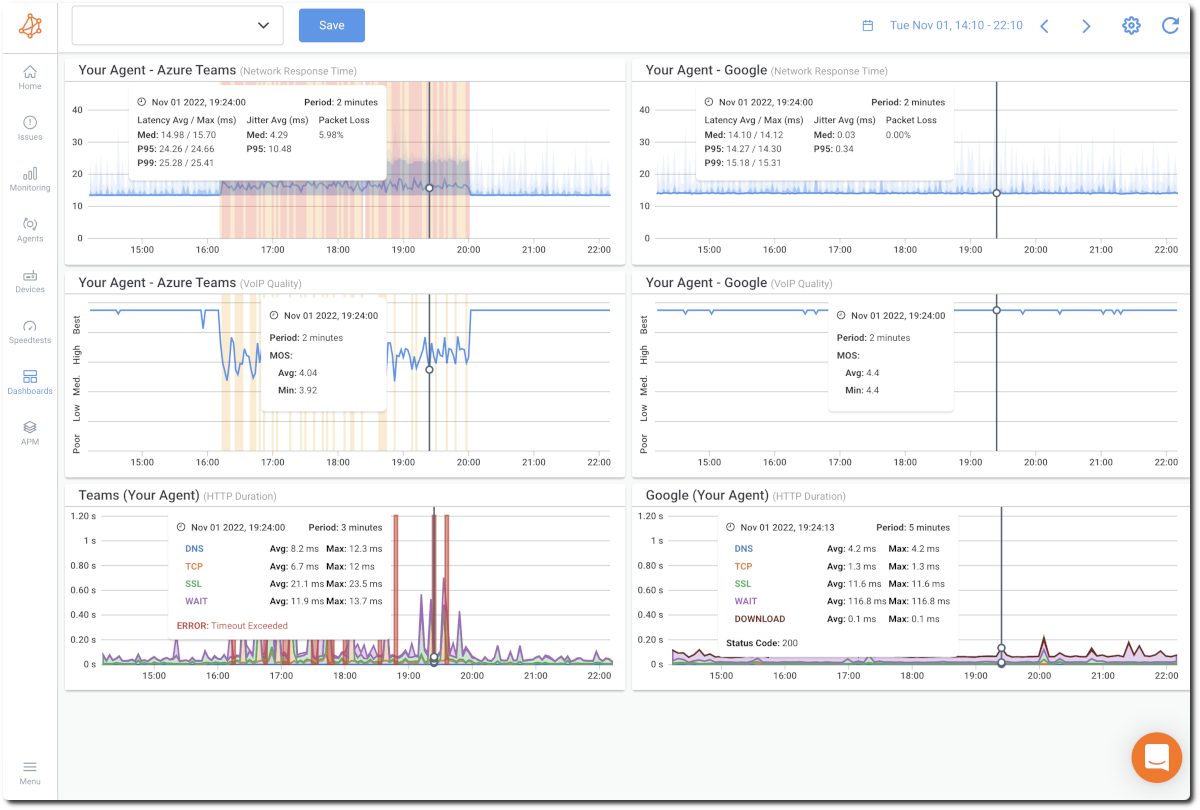Image resolution: width=1200 pixels, height=810 pixels.
Task: Go to the previous time range with left chevron
Action: click(1044, 25)
